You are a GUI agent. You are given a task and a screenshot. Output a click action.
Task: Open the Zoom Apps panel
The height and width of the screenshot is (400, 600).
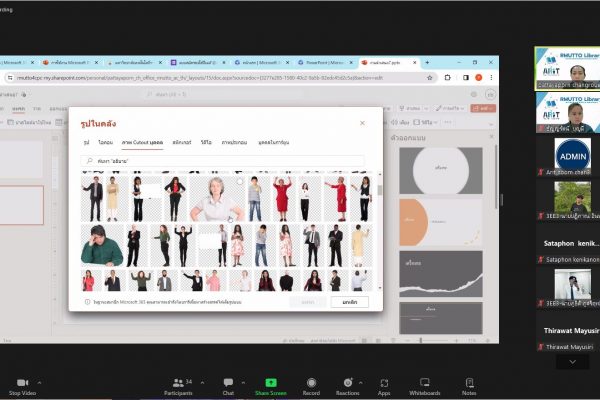click(384, 386)
